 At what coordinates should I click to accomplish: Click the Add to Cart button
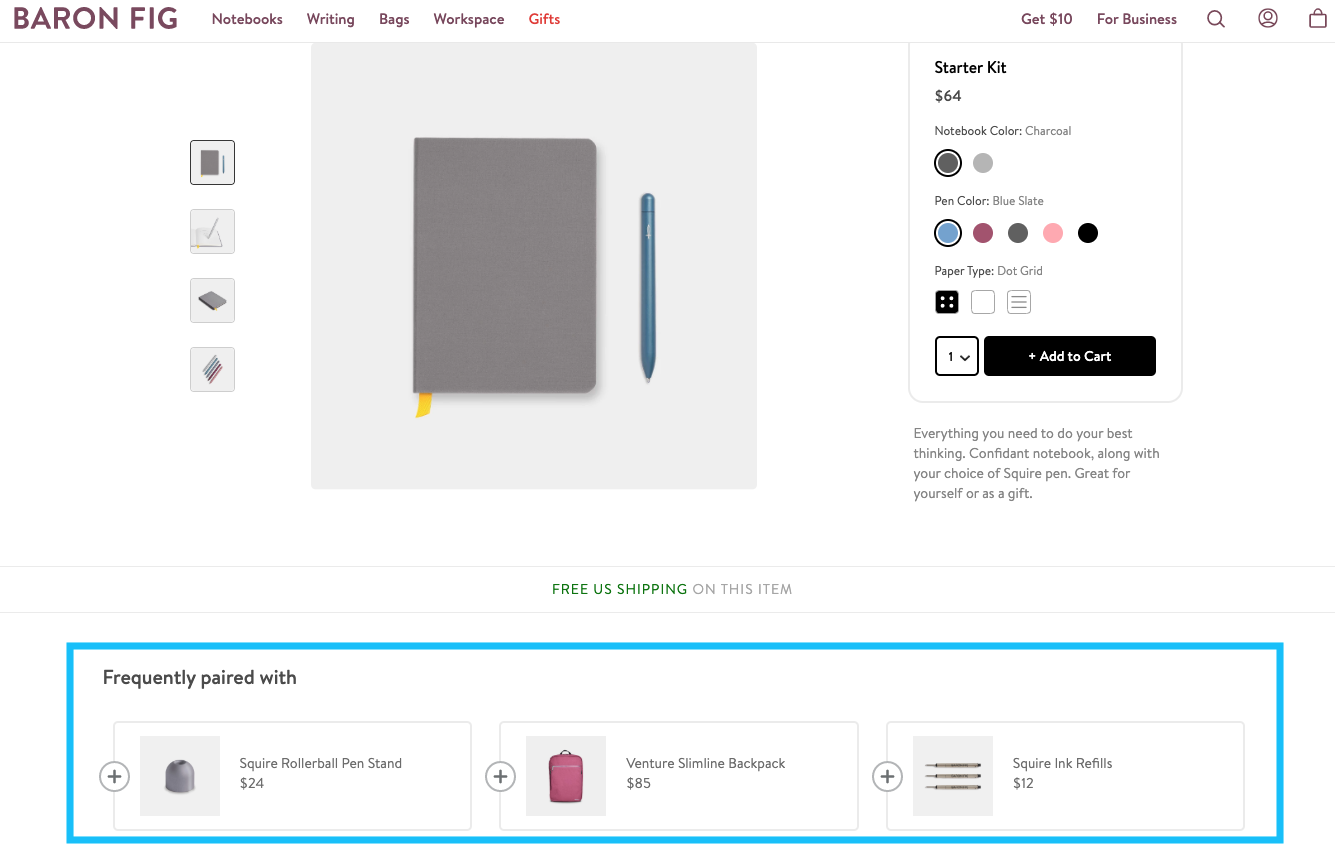point(1069,356)
